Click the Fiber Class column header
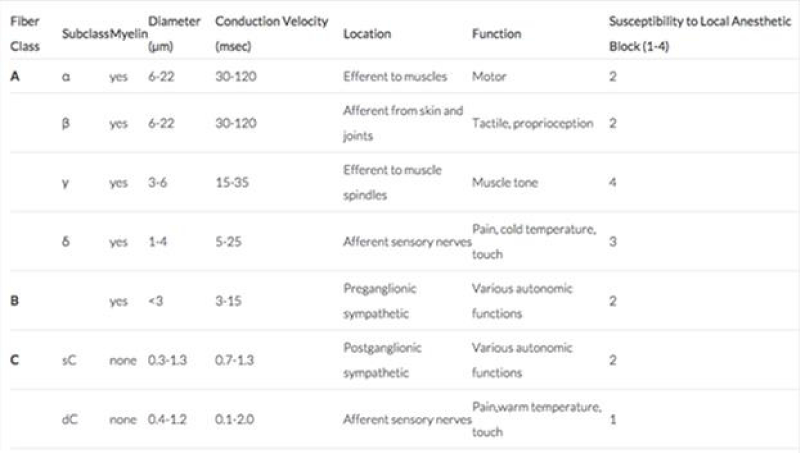This screenshot has height=453, width=800. 25,34
